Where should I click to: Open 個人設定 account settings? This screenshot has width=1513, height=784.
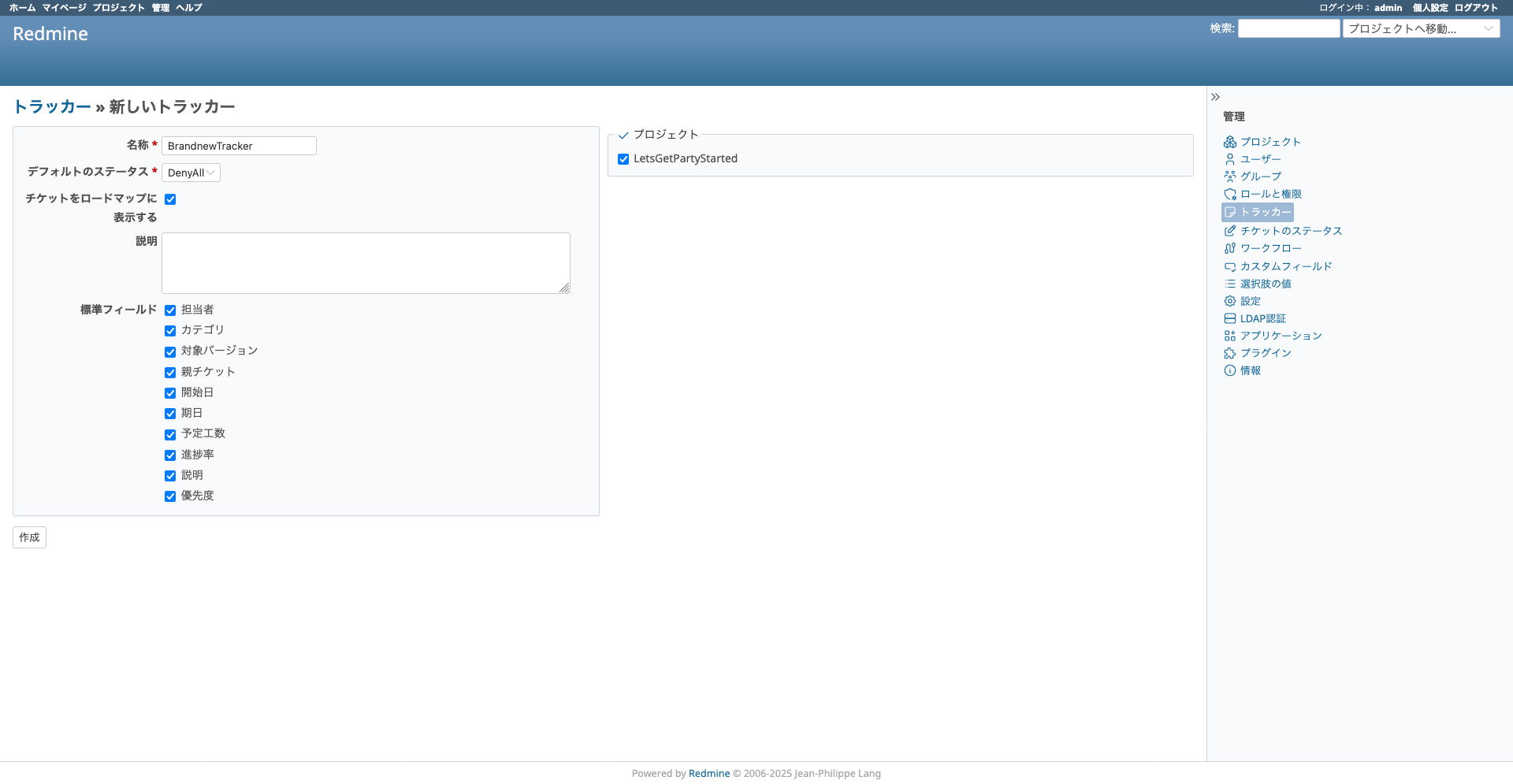pos(1430,8)
